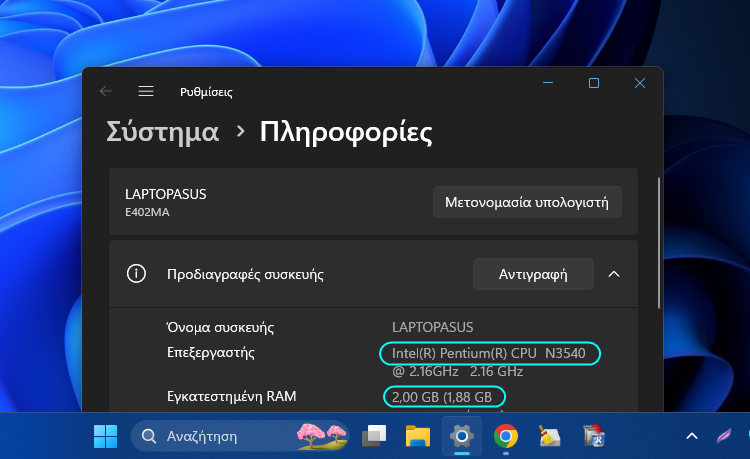
Task: Click the purple feather tray icon
Action: pyautogui.click(x=724, y=436)
